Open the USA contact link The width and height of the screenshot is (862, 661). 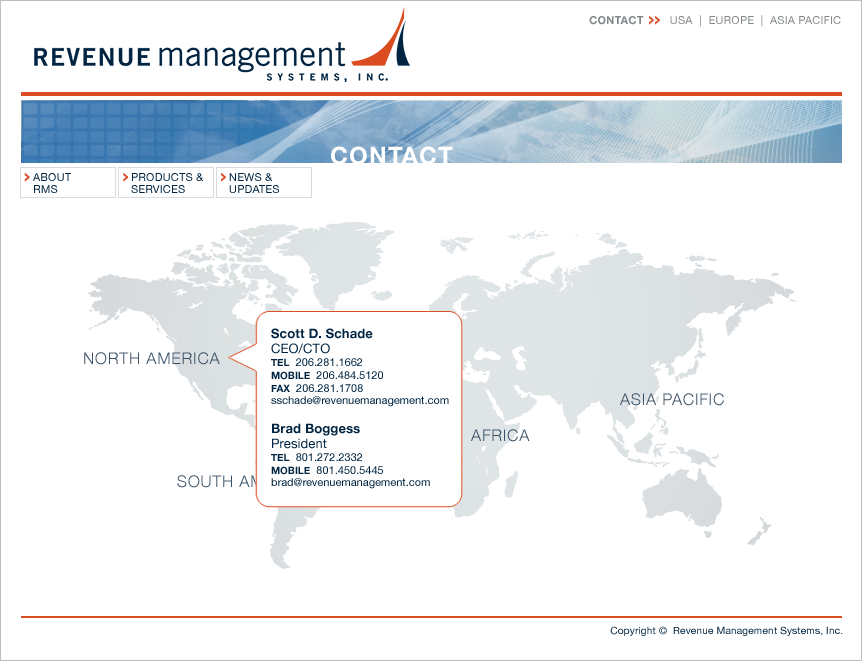tap(681, 20)
